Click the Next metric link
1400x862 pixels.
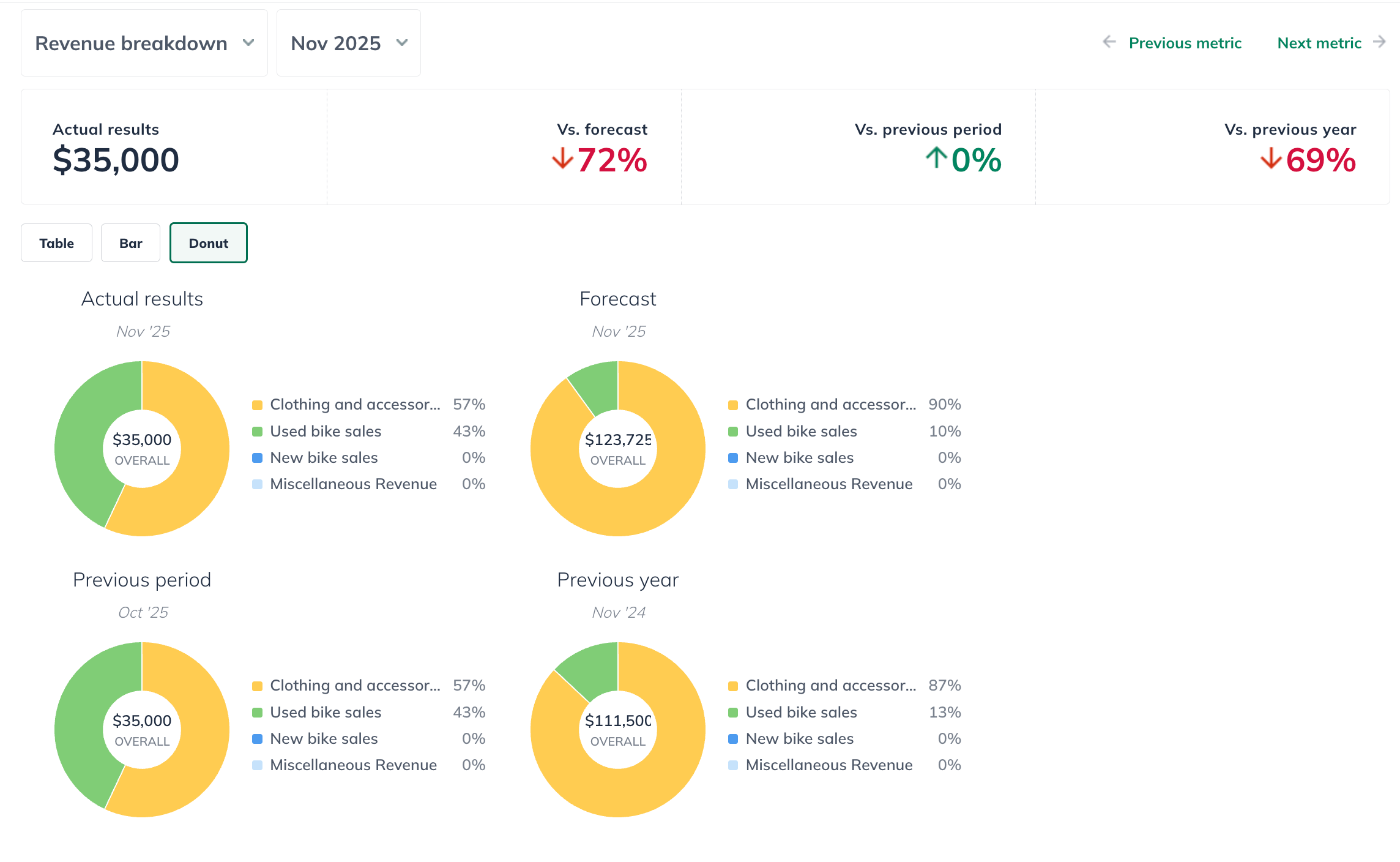[x=1319, y=43]
